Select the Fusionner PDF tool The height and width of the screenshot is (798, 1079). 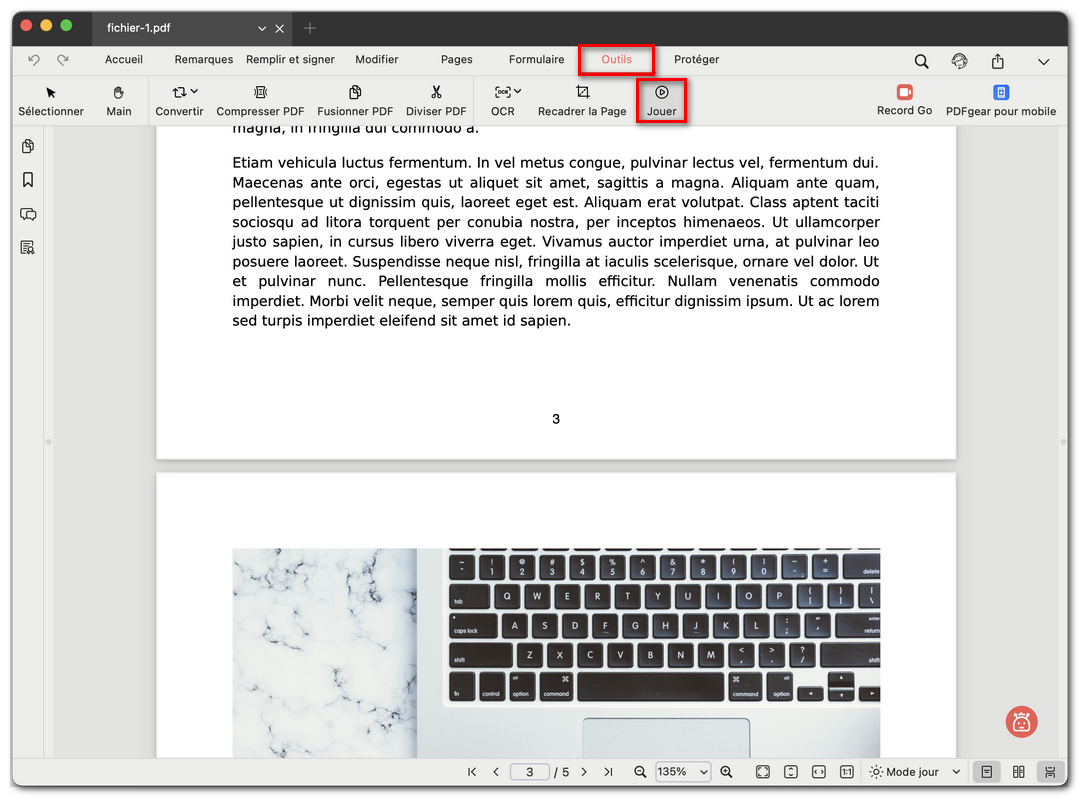[355, 100]
